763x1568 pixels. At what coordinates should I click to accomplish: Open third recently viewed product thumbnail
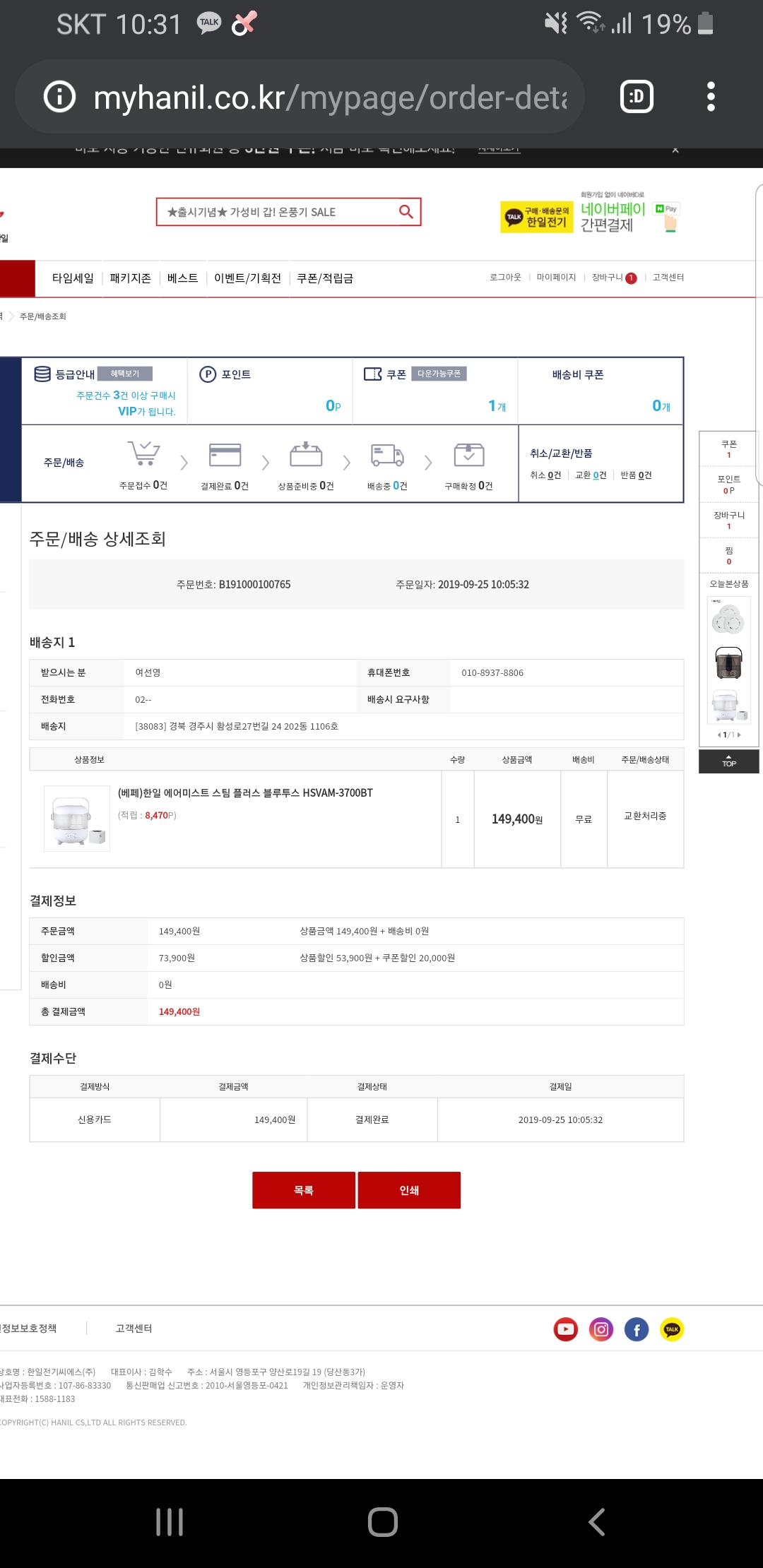(728, 706)
